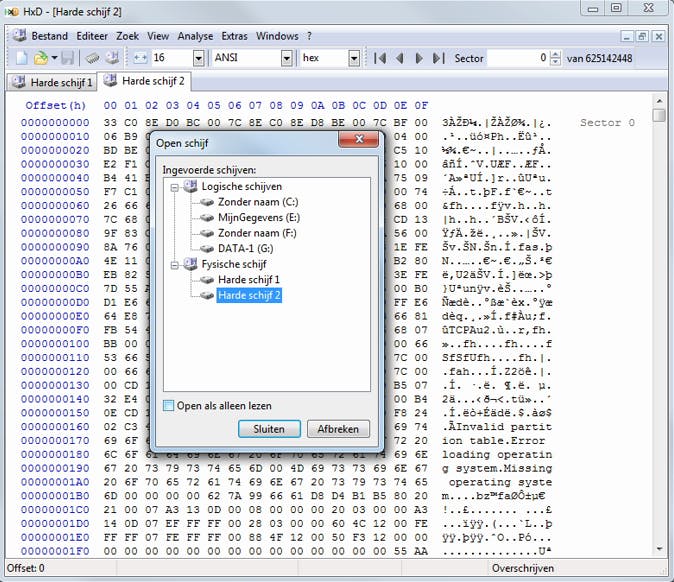Screen dimensions: 674x582
Task: Click drive icon beside DATA-1 (G:)
Action: [207, 248]
